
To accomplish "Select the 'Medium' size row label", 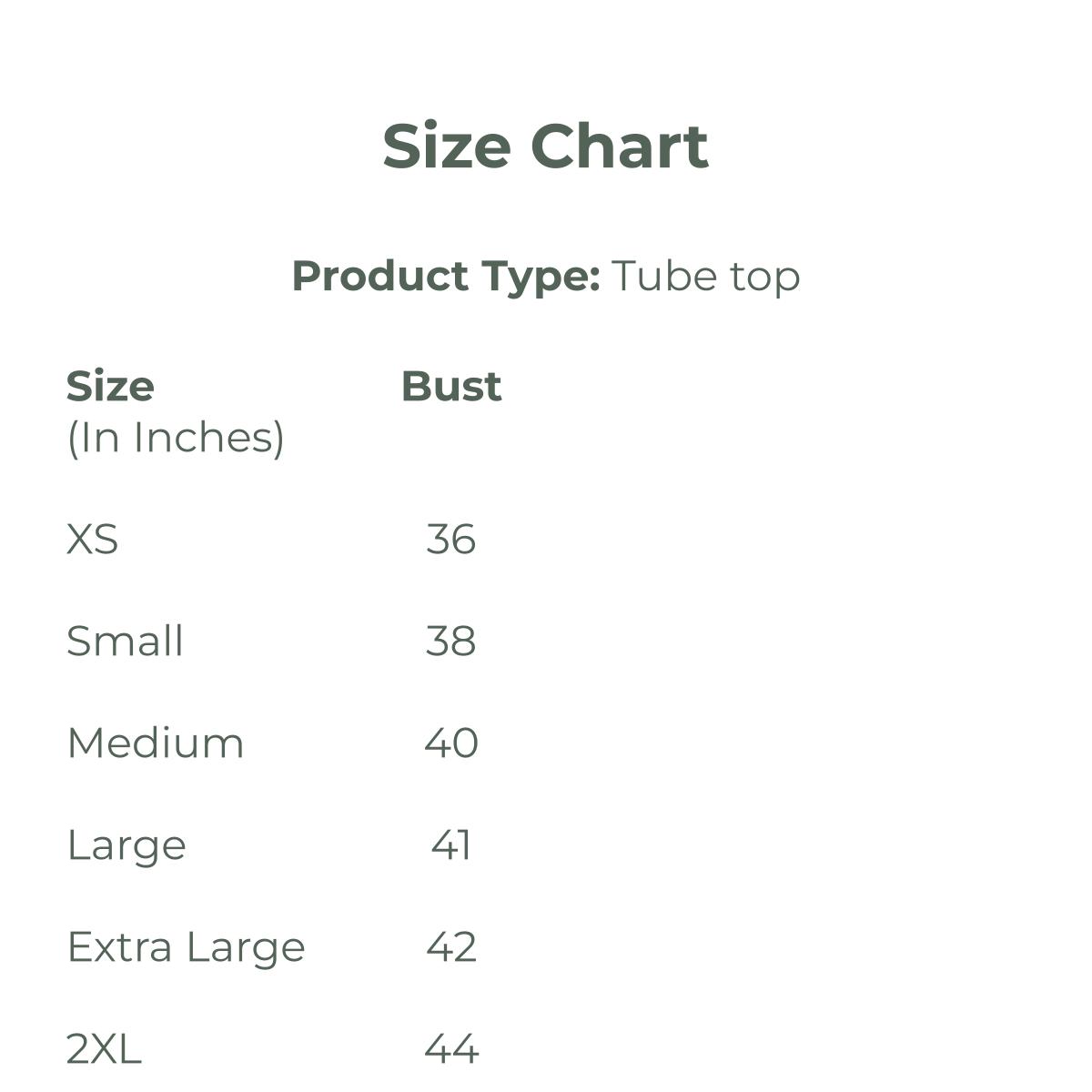I will tap(156, 743).
